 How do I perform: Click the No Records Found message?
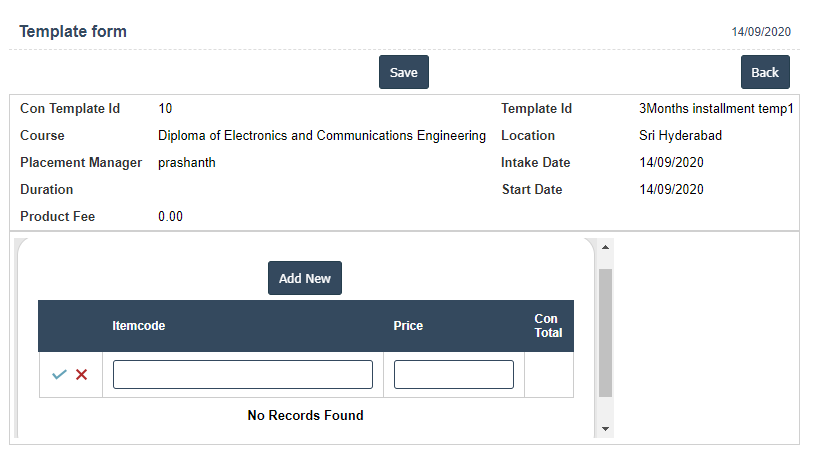point(305,415)
